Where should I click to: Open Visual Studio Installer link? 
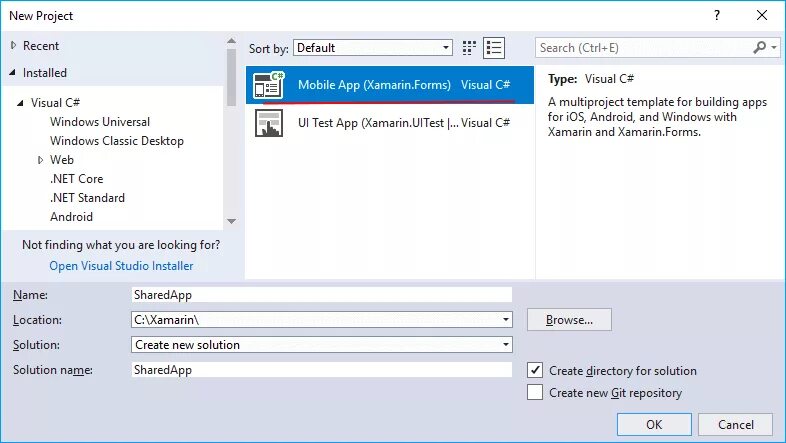[x=121, y=266]
